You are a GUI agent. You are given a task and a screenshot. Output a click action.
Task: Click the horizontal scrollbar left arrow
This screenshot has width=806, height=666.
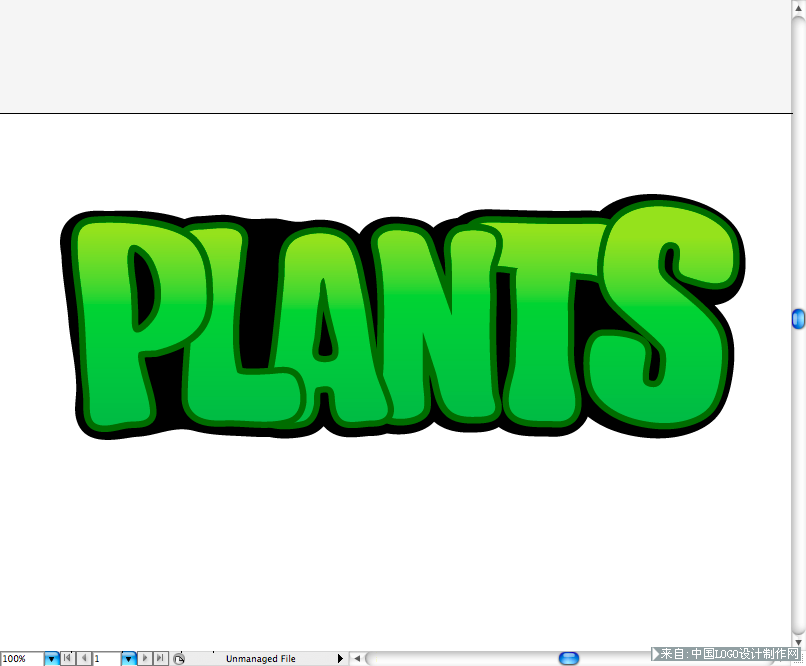[357, 658]
